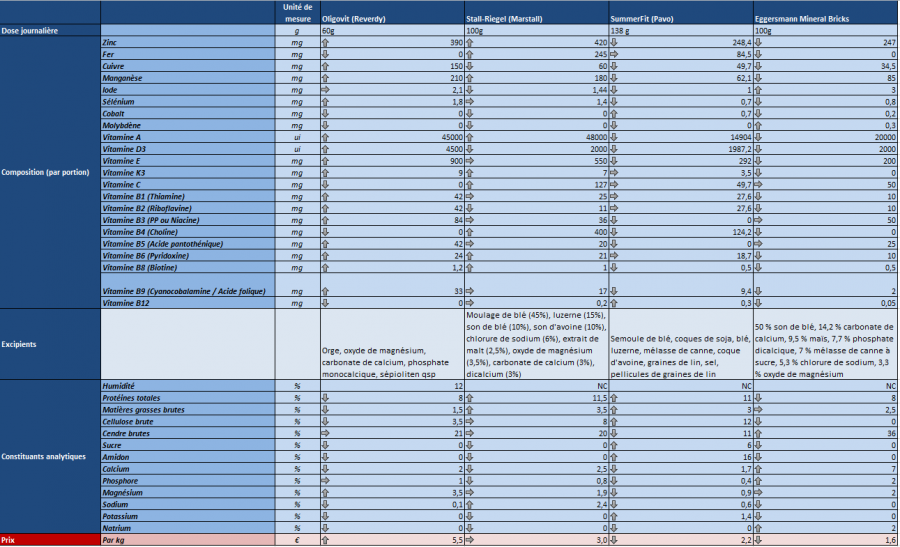Click the Constituants analytiques section label
This screenshot has height=547, width=900.
point(50,457)
